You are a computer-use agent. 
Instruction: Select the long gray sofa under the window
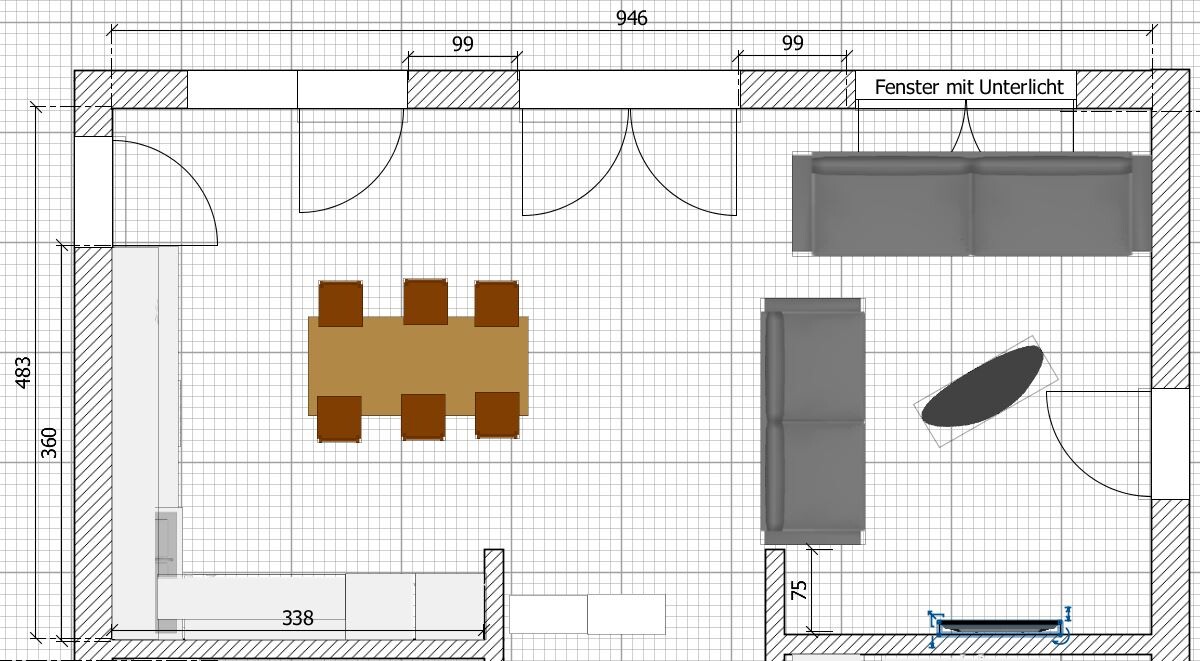(x=971, y=204)
